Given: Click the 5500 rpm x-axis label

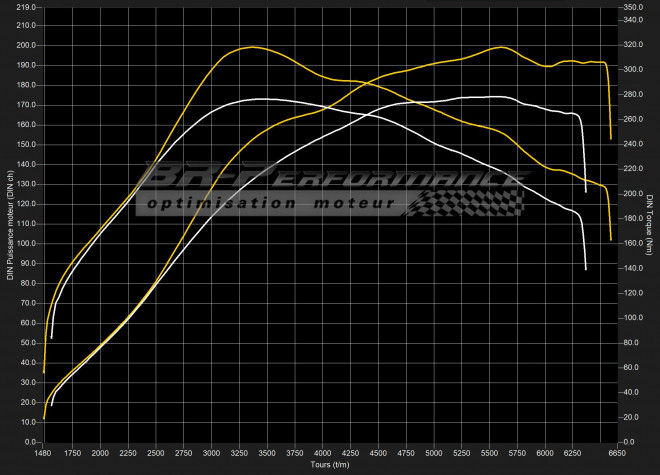Looking at the screenshot, I should tap(488, 453).
